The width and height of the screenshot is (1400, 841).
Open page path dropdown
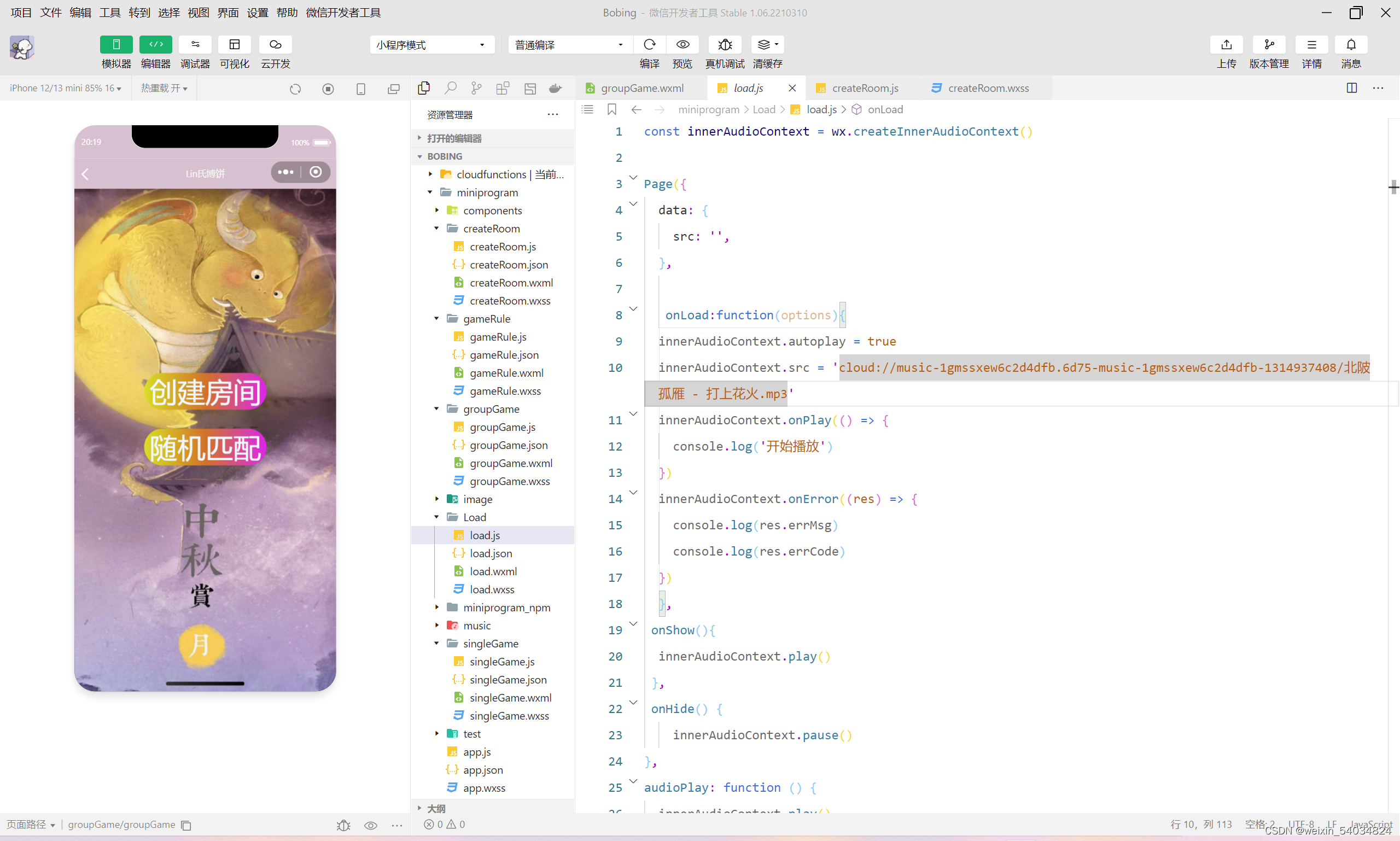coord(31,825)
